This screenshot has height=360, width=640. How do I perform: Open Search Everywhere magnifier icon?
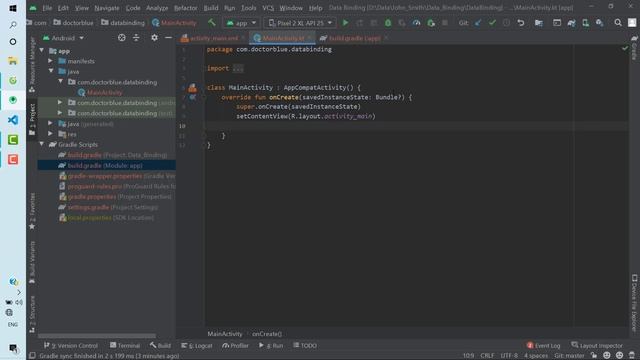click(x=618, y=23)
